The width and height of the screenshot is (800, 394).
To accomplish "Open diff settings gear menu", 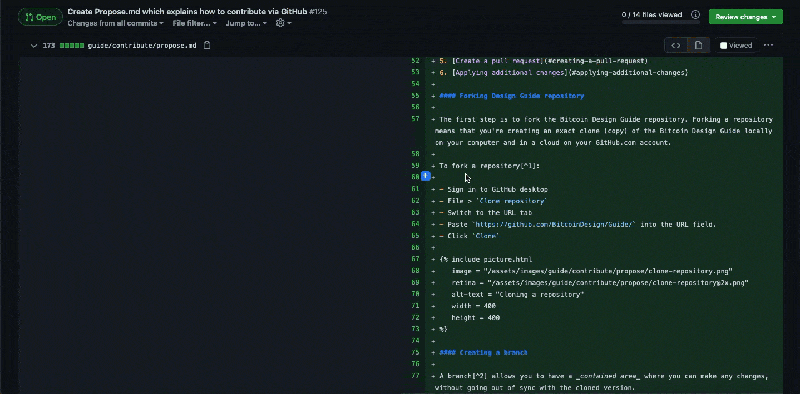I will click(x=283, y=23).
